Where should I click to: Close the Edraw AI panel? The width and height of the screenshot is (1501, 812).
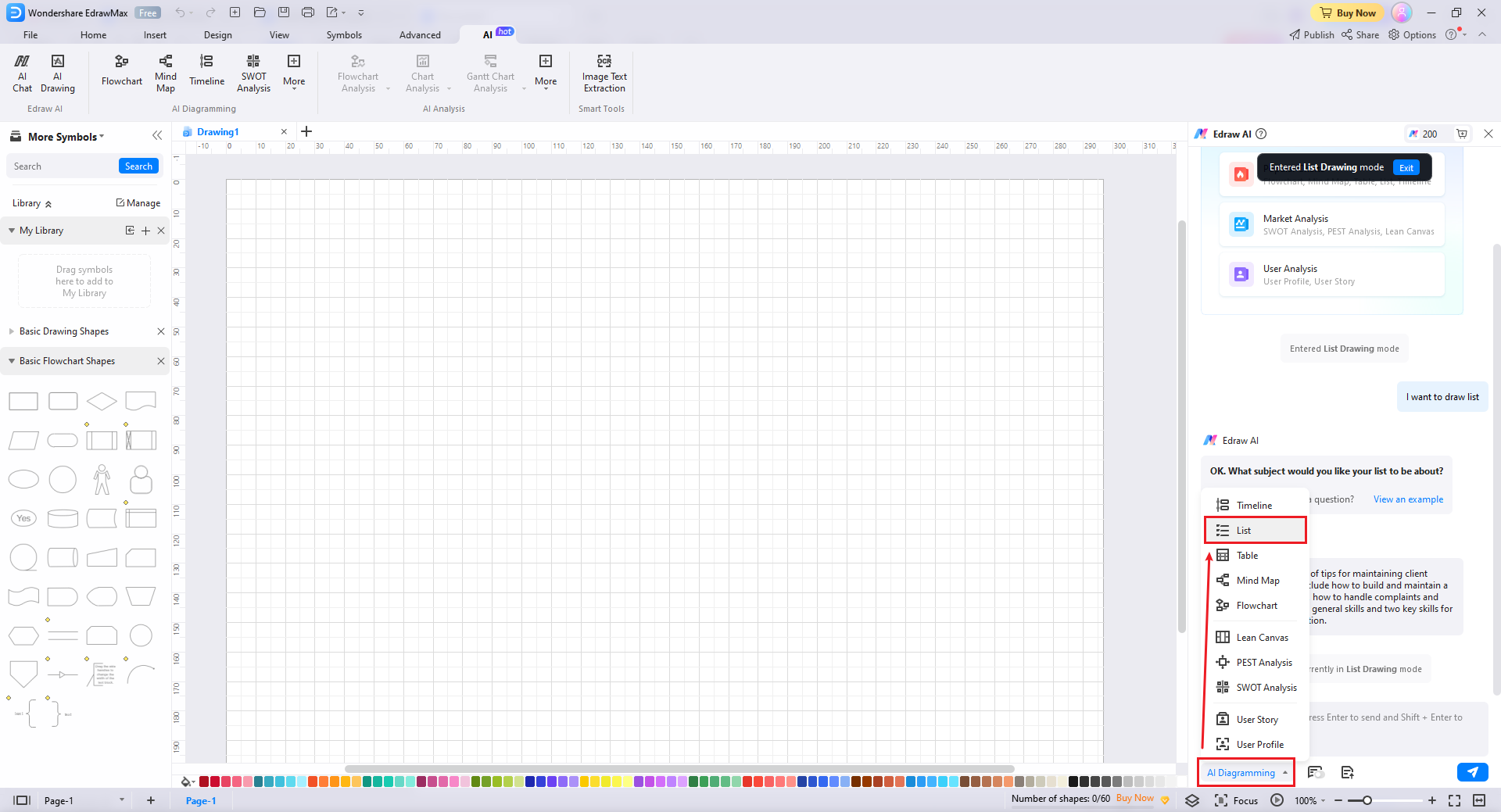coord(1488,134)
